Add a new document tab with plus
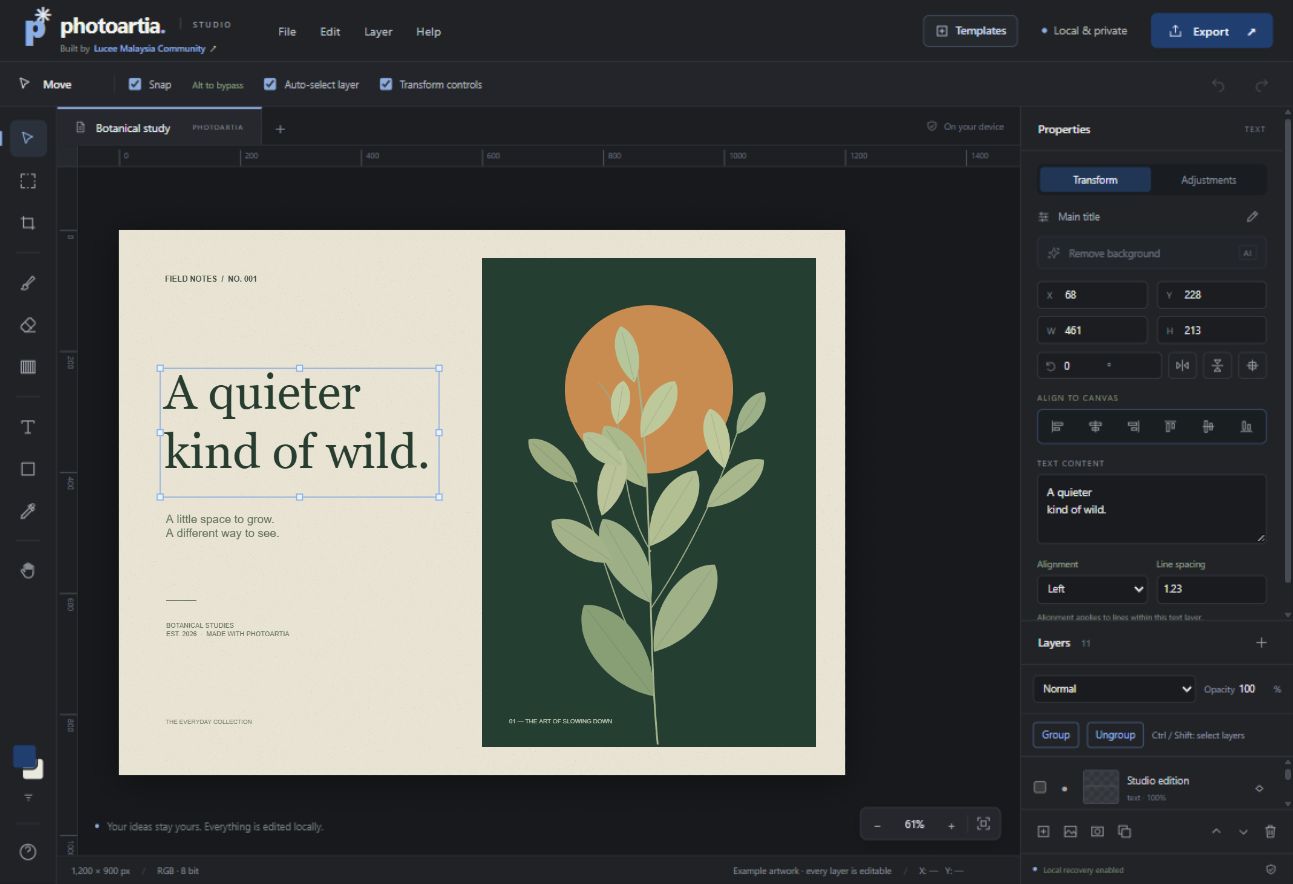This screenshot has height=884, width=1293. click(280, 129)
